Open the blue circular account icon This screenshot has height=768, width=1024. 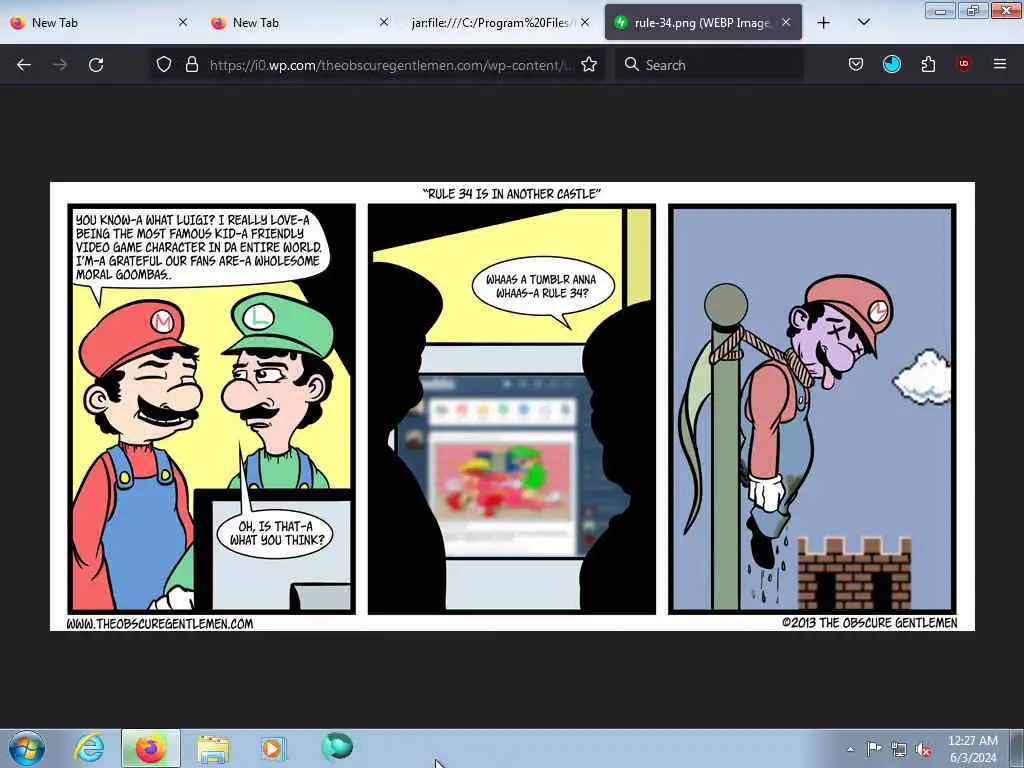pyautogui.click(x=891, y=64)
